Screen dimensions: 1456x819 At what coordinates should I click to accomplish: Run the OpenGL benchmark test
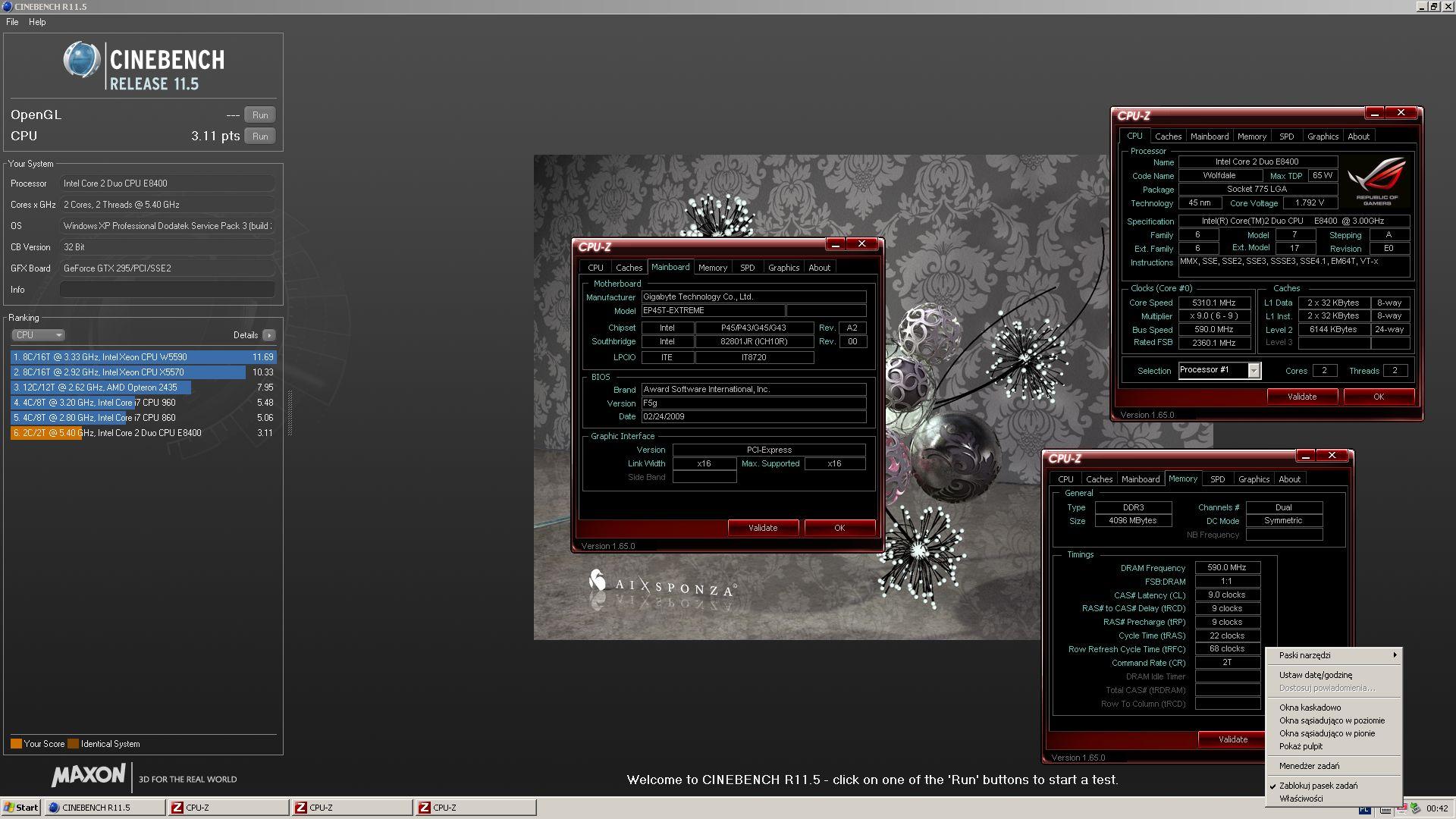coord(260,115)
